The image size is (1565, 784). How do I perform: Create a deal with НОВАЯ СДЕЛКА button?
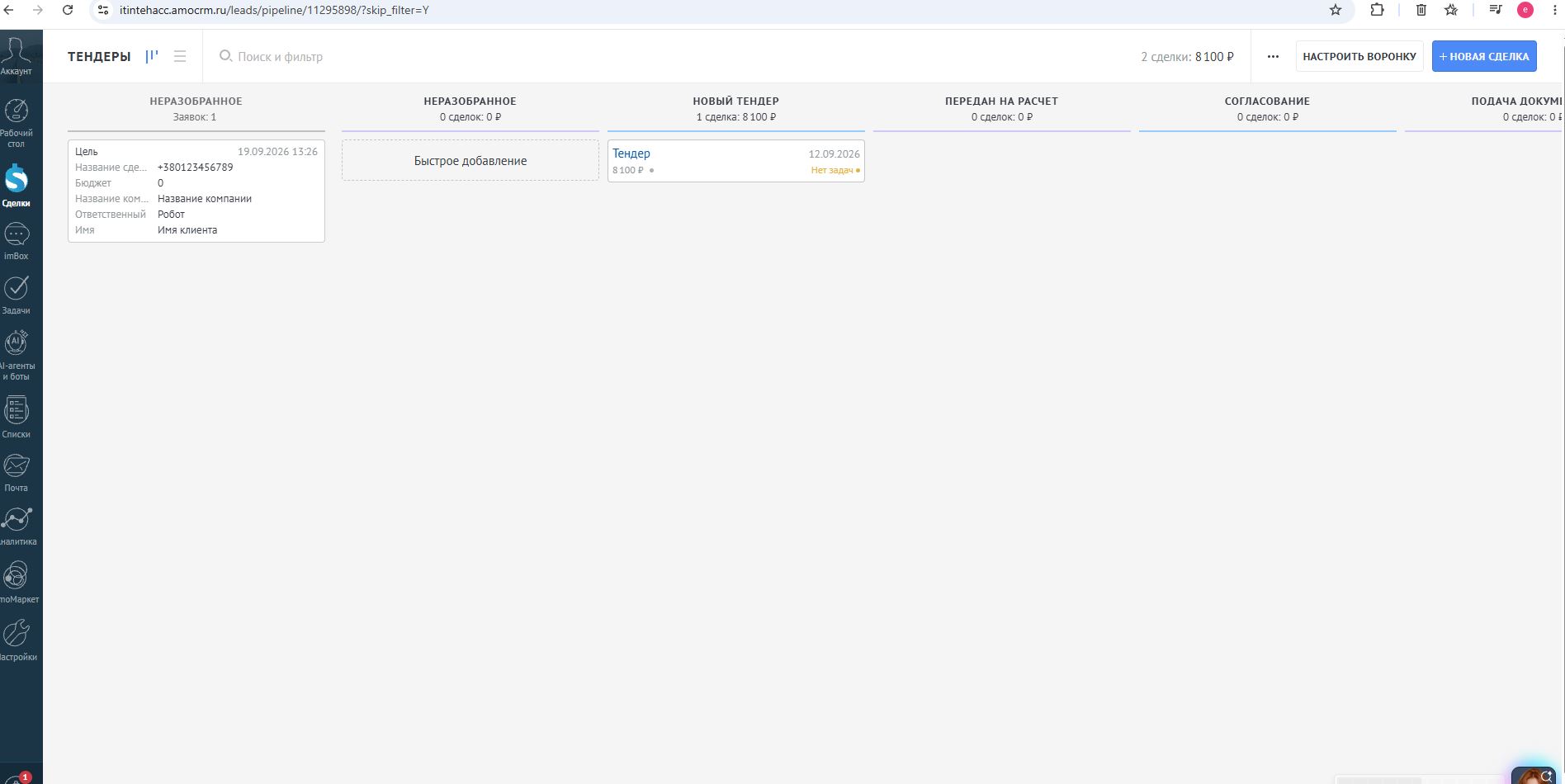click(x=1484, y=56)
